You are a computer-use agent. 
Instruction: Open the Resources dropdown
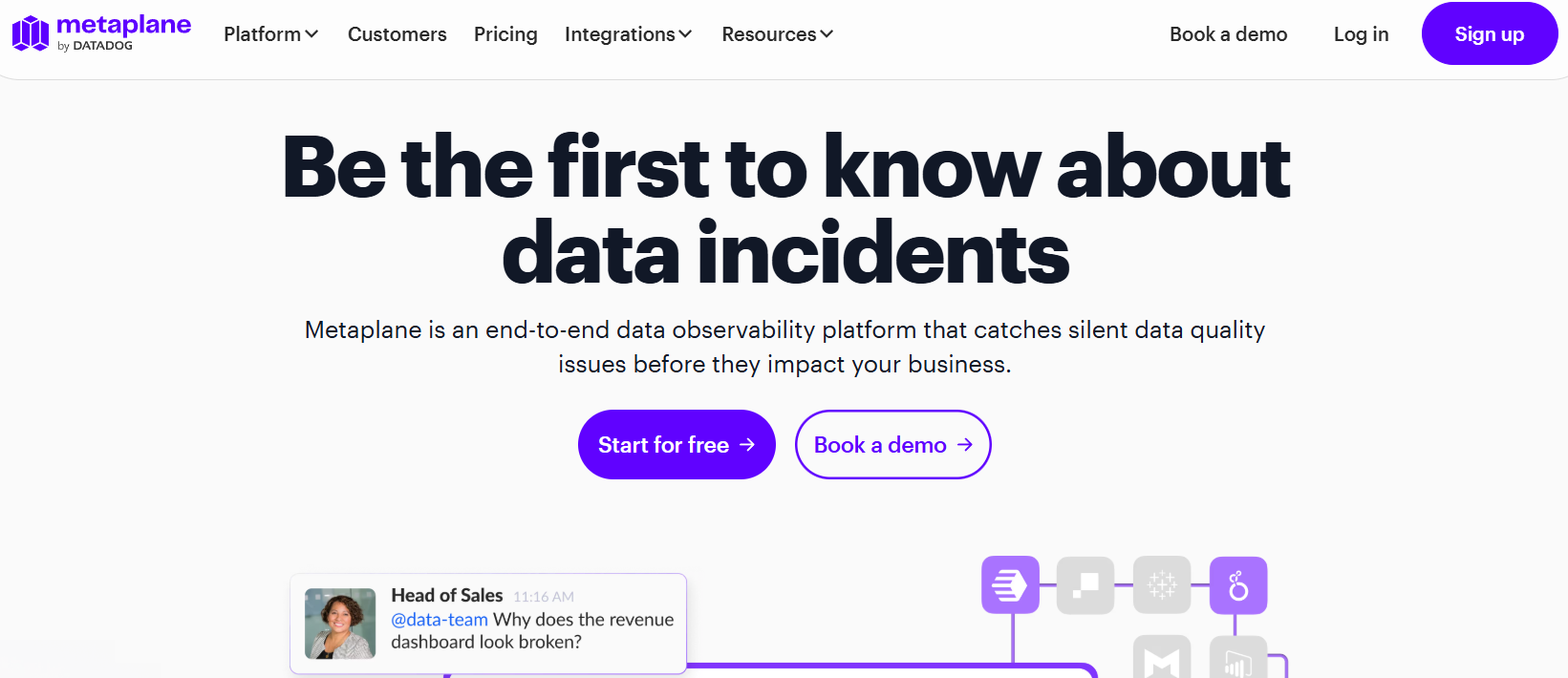tap(776, 34)
